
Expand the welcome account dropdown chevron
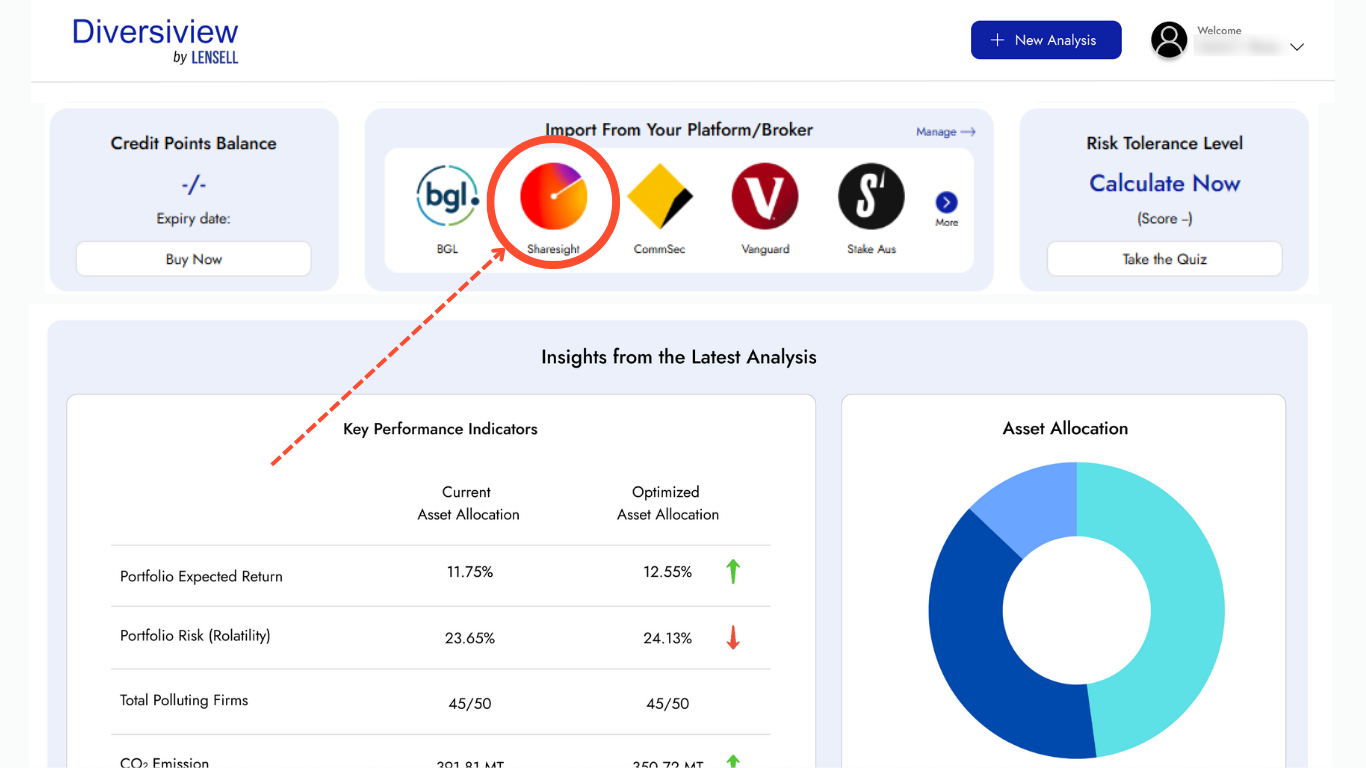(x=1297, y=46)
